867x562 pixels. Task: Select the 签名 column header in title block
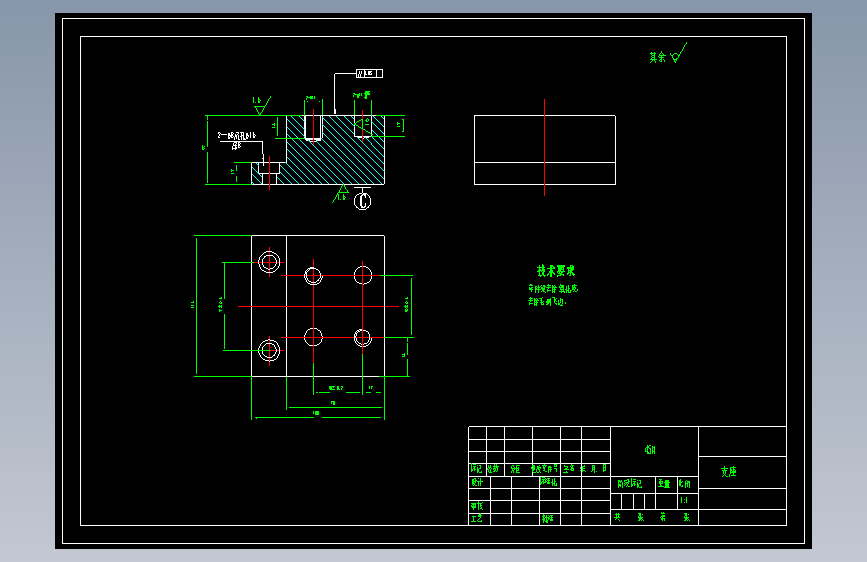[x=569, y=469]
